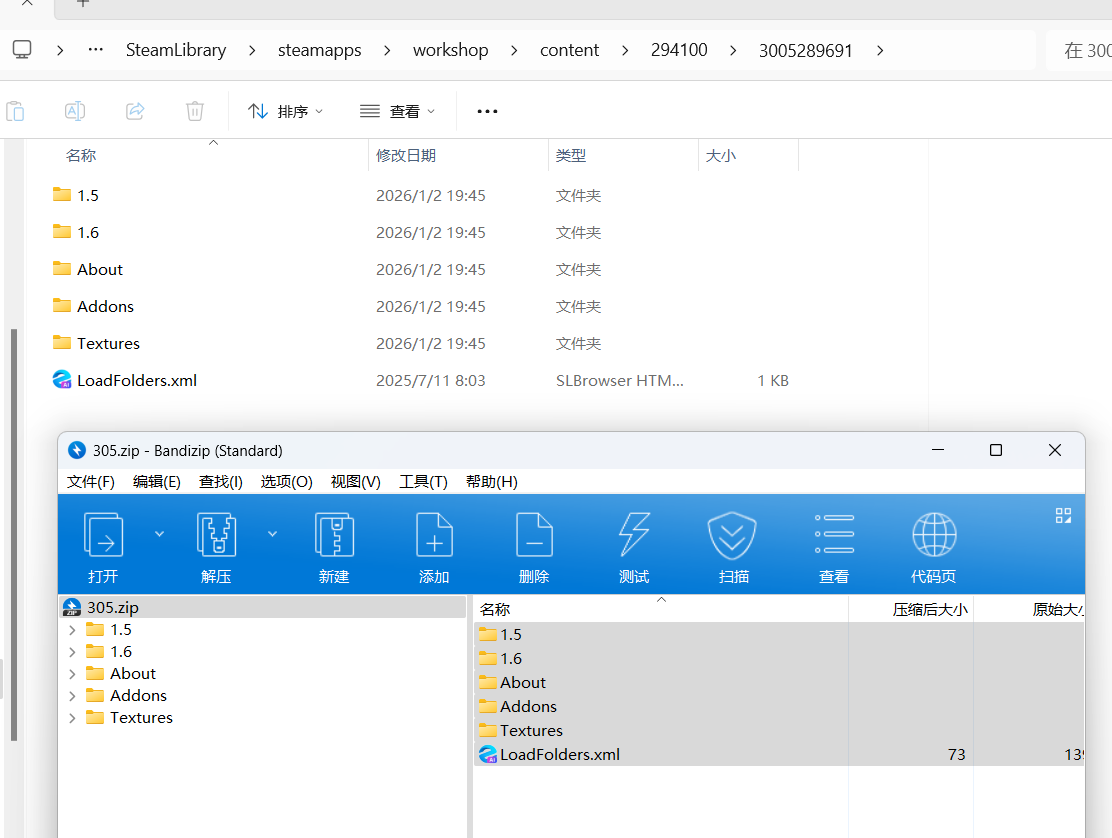Expand the 1.5 folder in archive tree
1112x838 pixels.
pyautogui.click(x=72, y=630)
